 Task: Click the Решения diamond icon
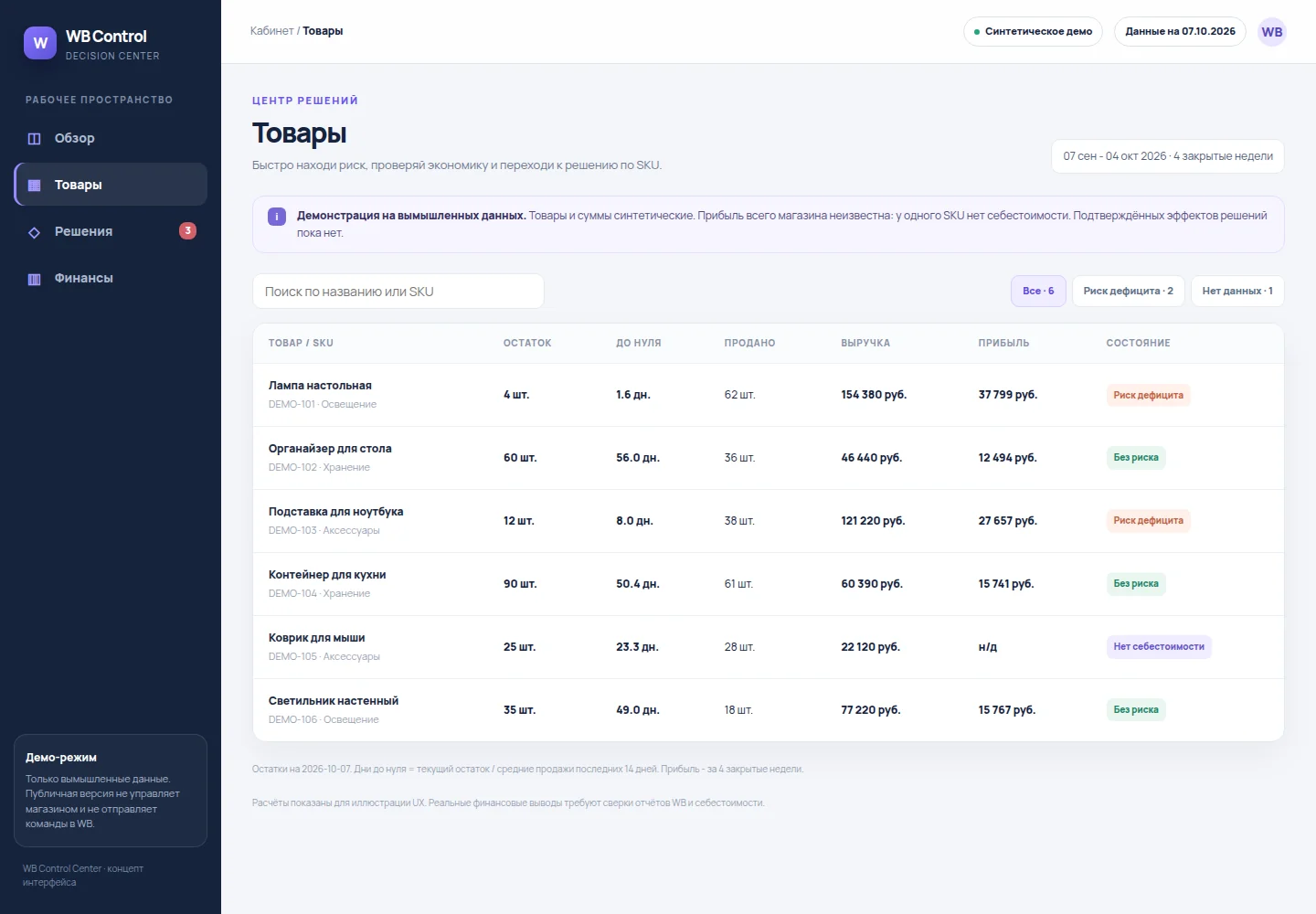coord(35,232)
